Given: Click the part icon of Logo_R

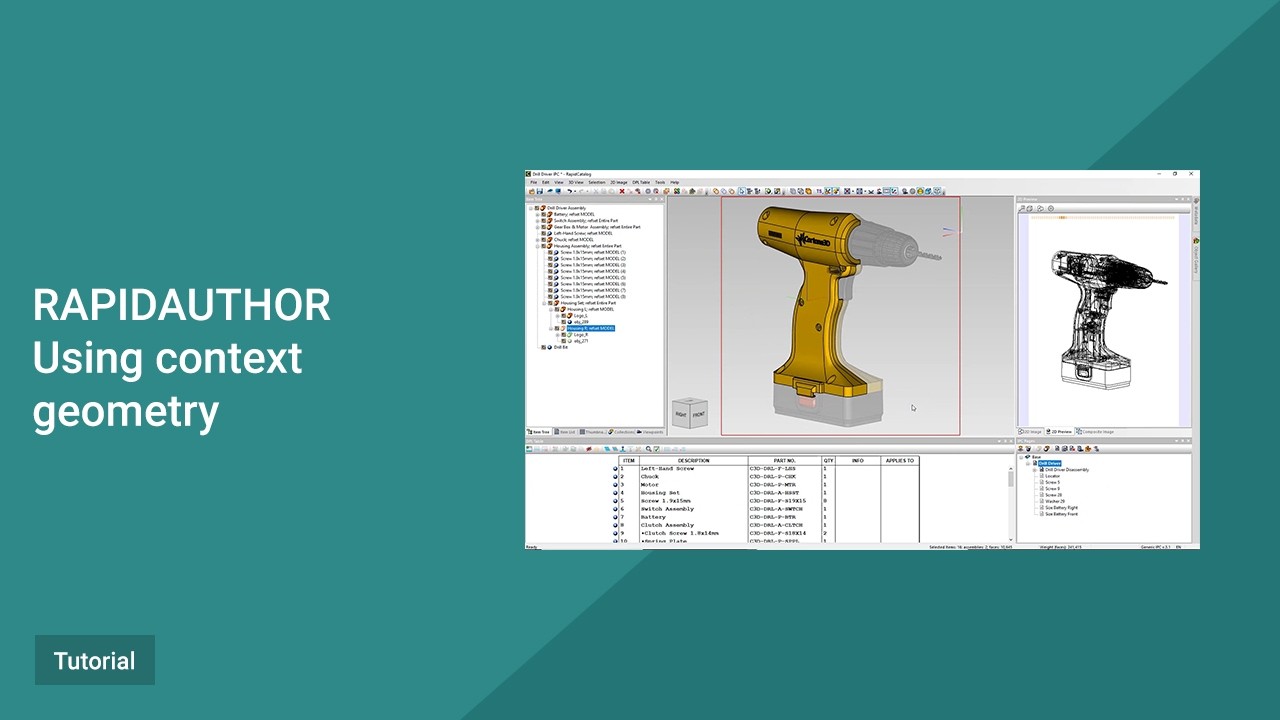Looking at the screenshot, I should coord(570,335).
